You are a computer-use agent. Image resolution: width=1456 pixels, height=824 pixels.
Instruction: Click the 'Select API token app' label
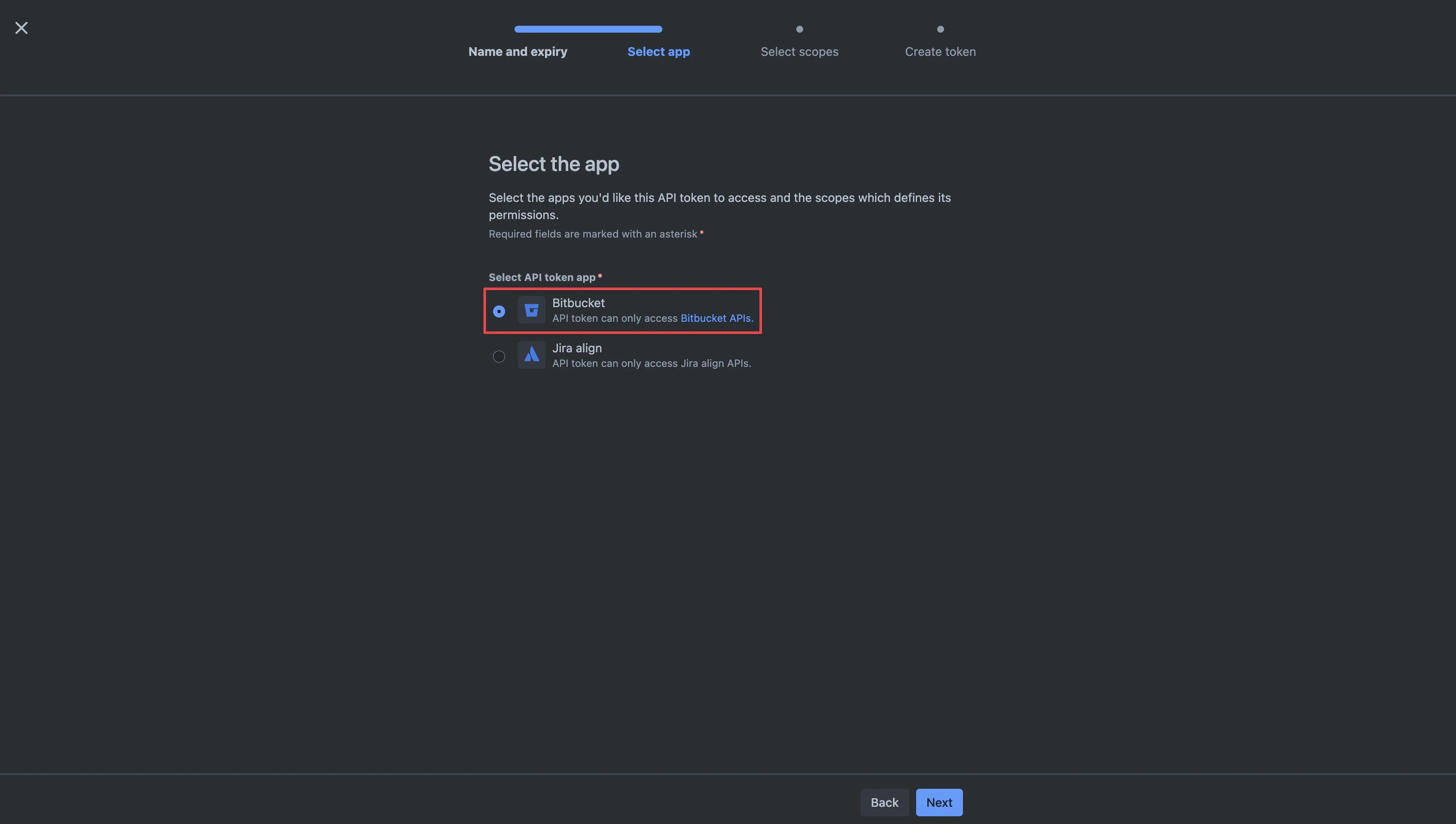(x=542, y=277)
